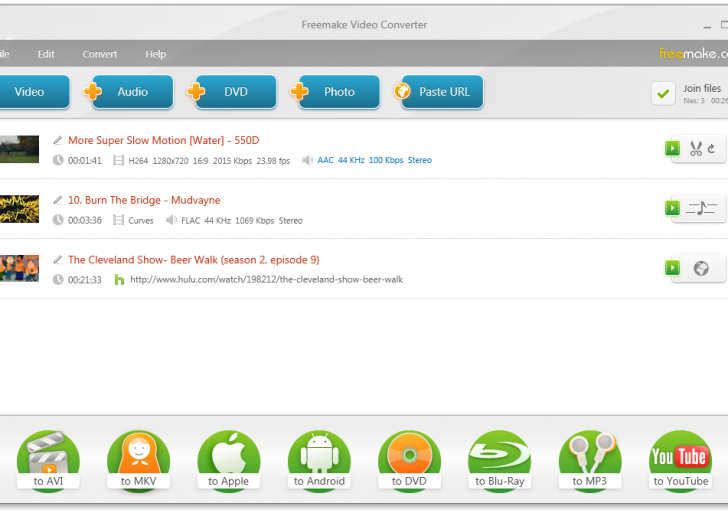Minimize the Freemake Video Converter window
Screen dimensions: 728x513
pyautogui.click(x=707, y=26)
